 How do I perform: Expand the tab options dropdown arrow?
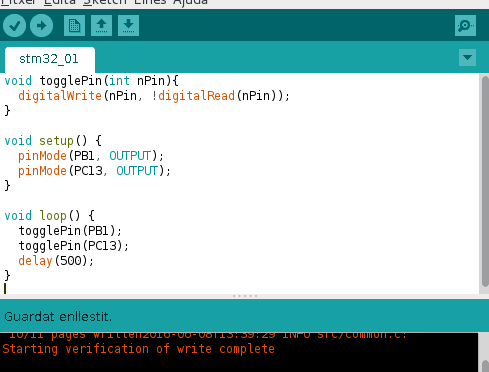[x=467, y=58]
